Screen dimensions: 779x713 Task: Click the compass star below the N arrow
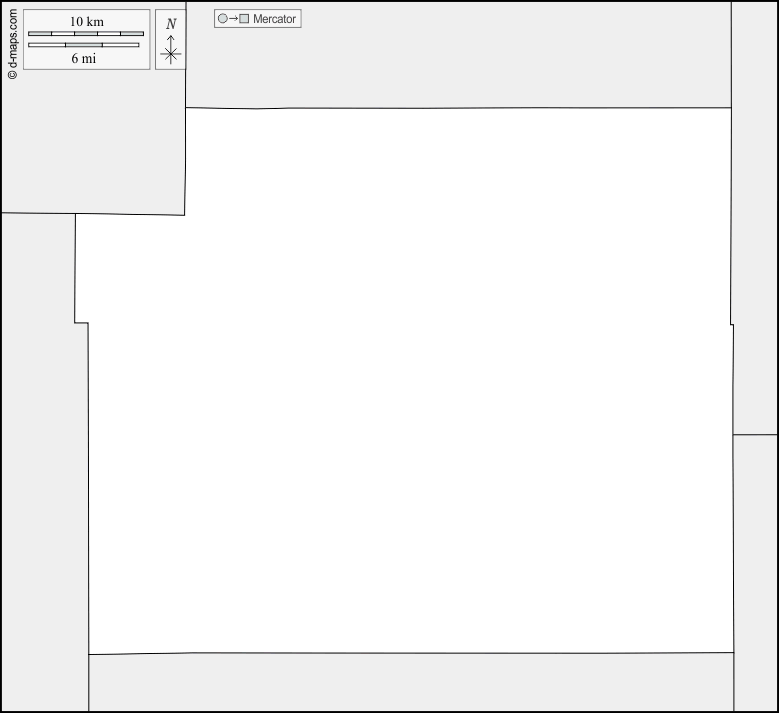171,55
